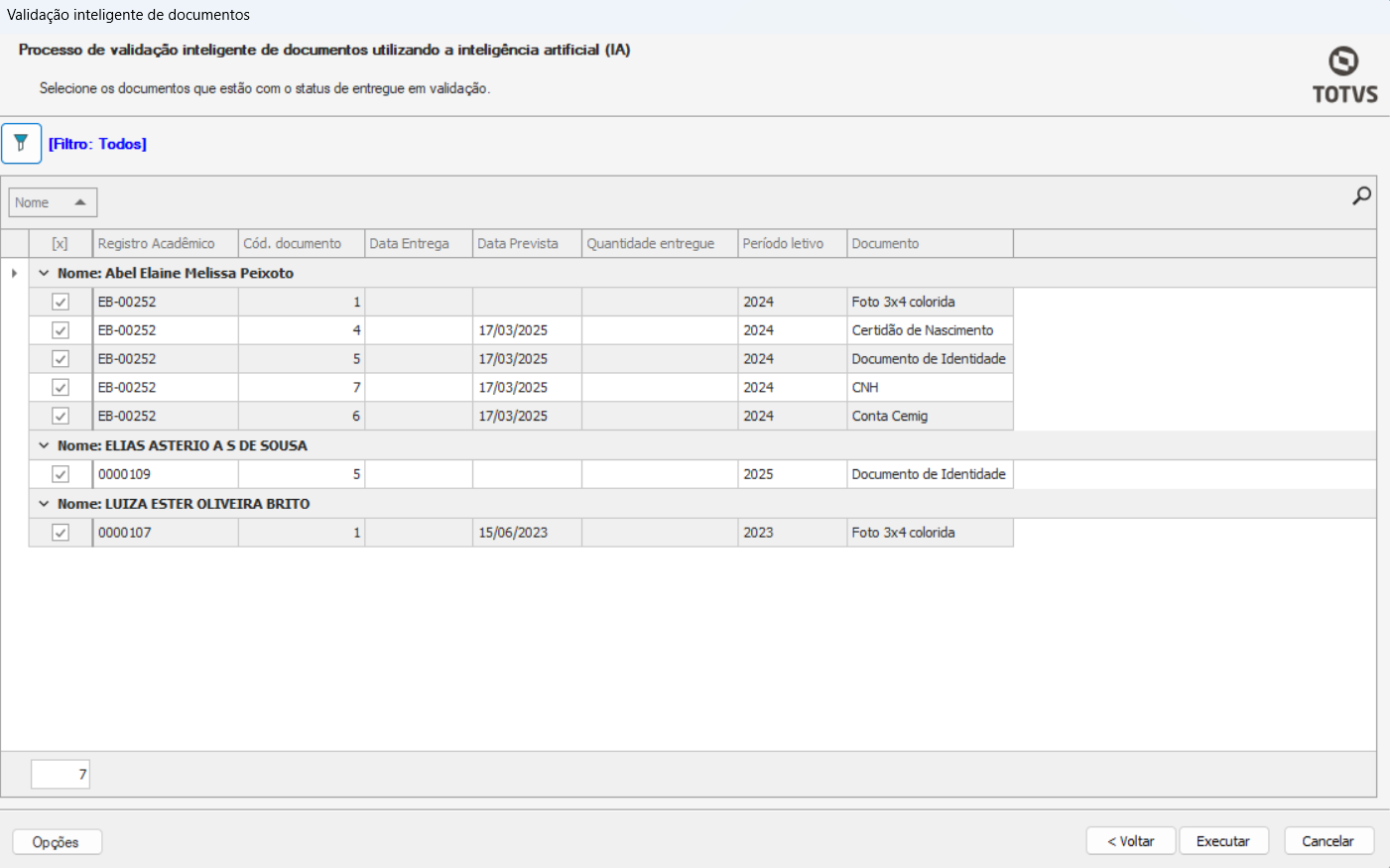The width and height of the screenshot is (1390, 868).
Task: Sort by Data Entrega column header
Action: click(x=419, y=244)
